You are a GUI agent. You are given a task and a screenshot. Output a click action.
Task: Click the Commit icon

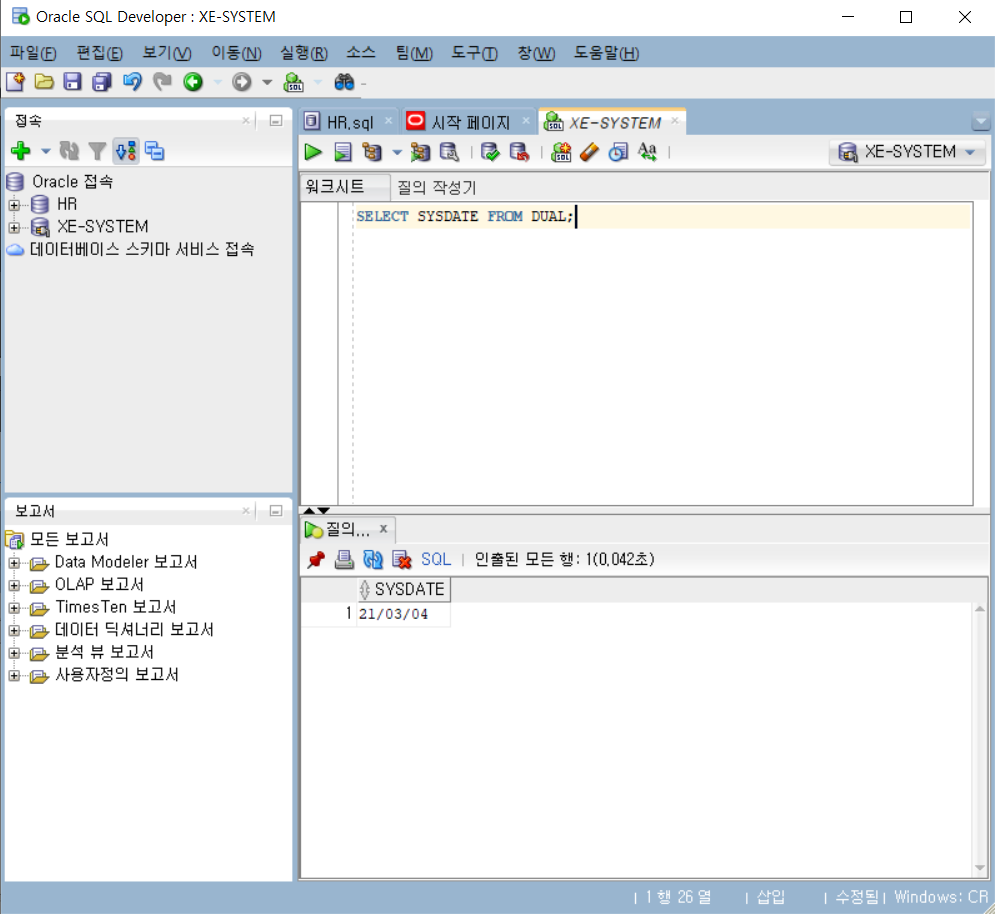(490, 152)
